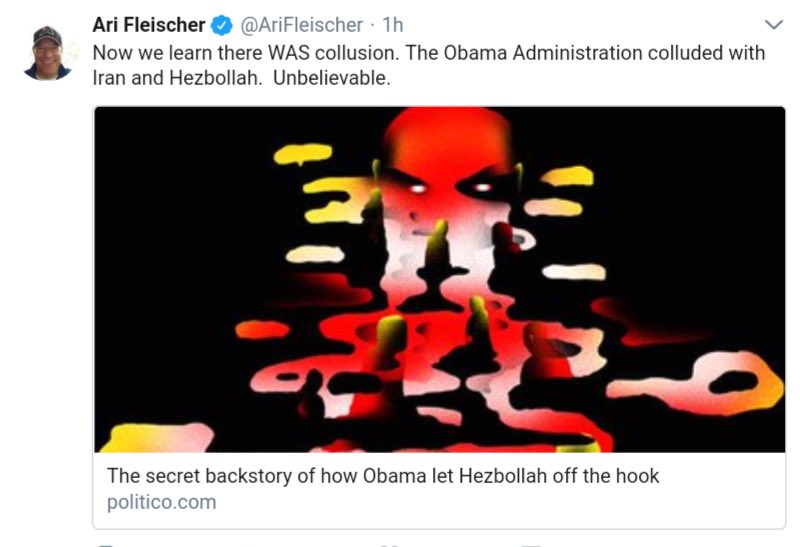800x547 pixels.
Task: Follow the politico.com domain link
Action: (x=161, y=502)
